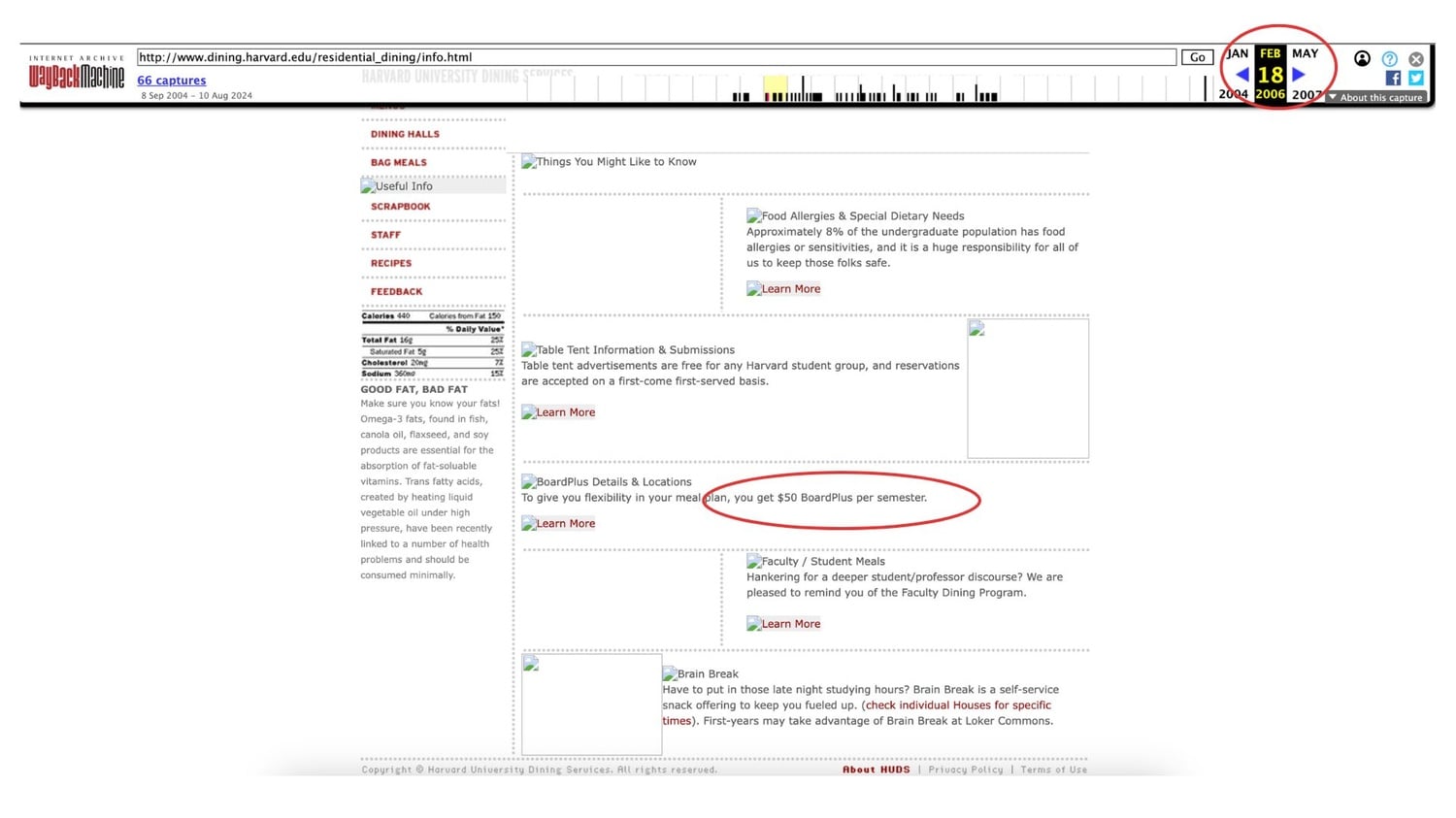Click the Things You Might Like to Know heading
The image size is (1456, 818).
point(609,162)
